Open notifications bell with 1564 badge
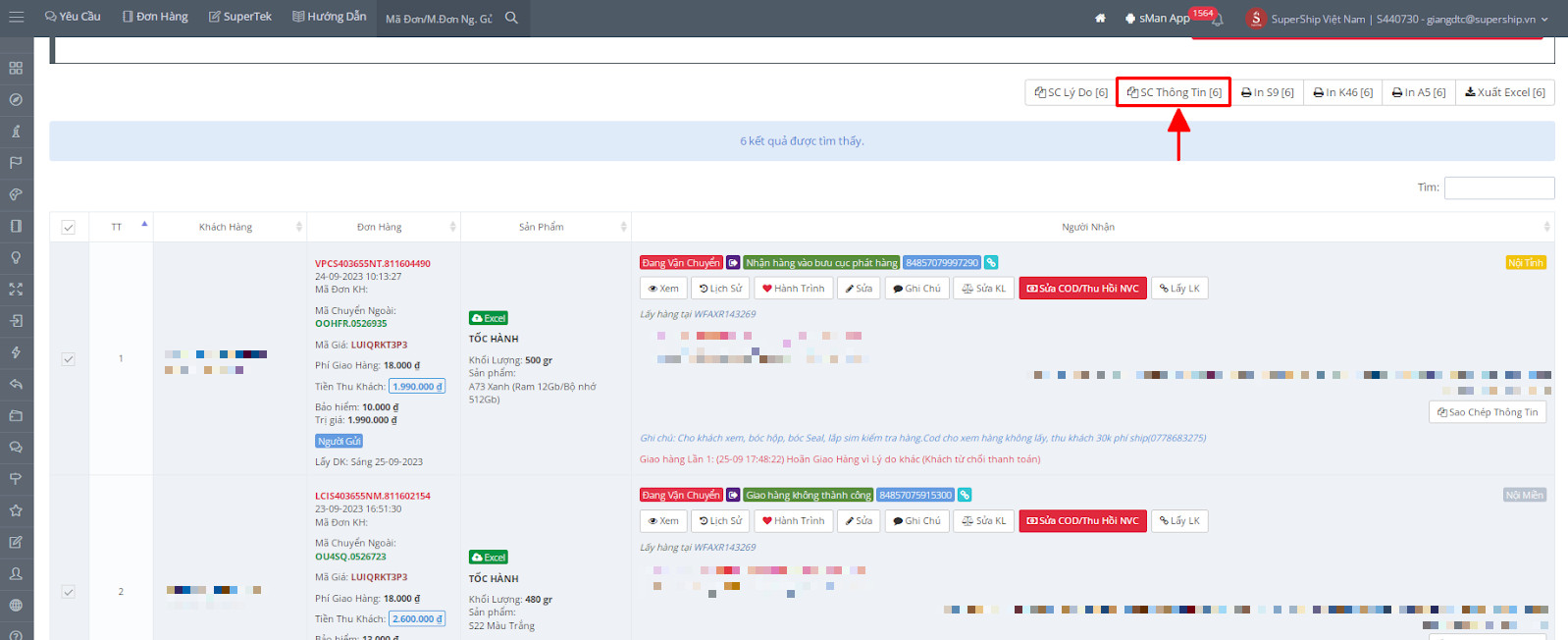The width and height of the screenshot is (1568, 640). [1217, 19]
